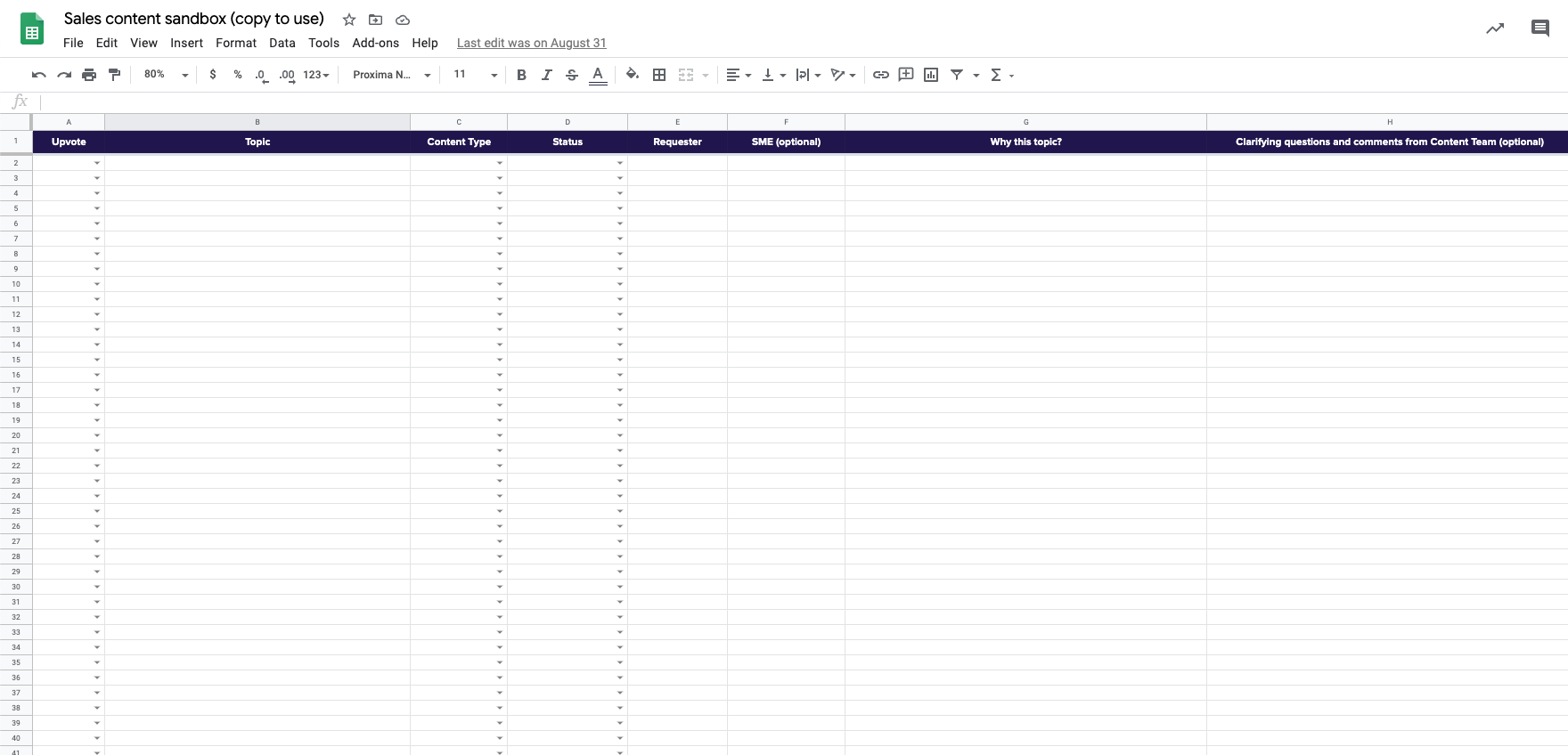1568x755 pixels.
Task: Open text rotation options
Action: pyautogui.click(x=843, y=75)
